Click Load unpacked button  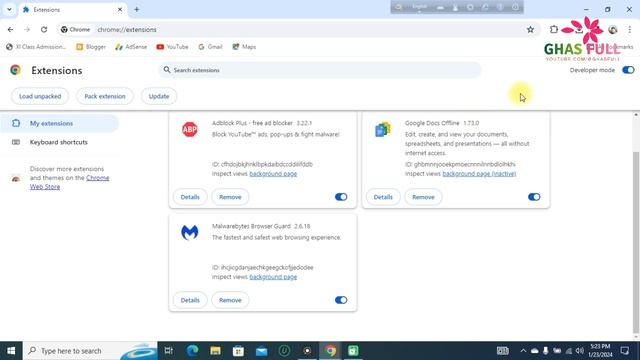[x=40, y=96]
